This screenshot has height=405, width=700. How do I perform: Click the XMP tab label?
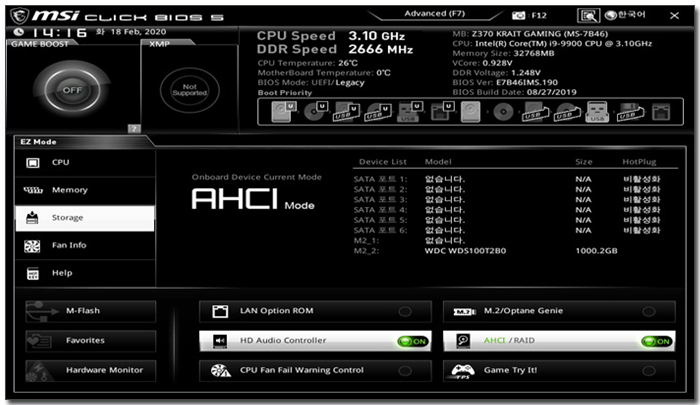point(159,44)
